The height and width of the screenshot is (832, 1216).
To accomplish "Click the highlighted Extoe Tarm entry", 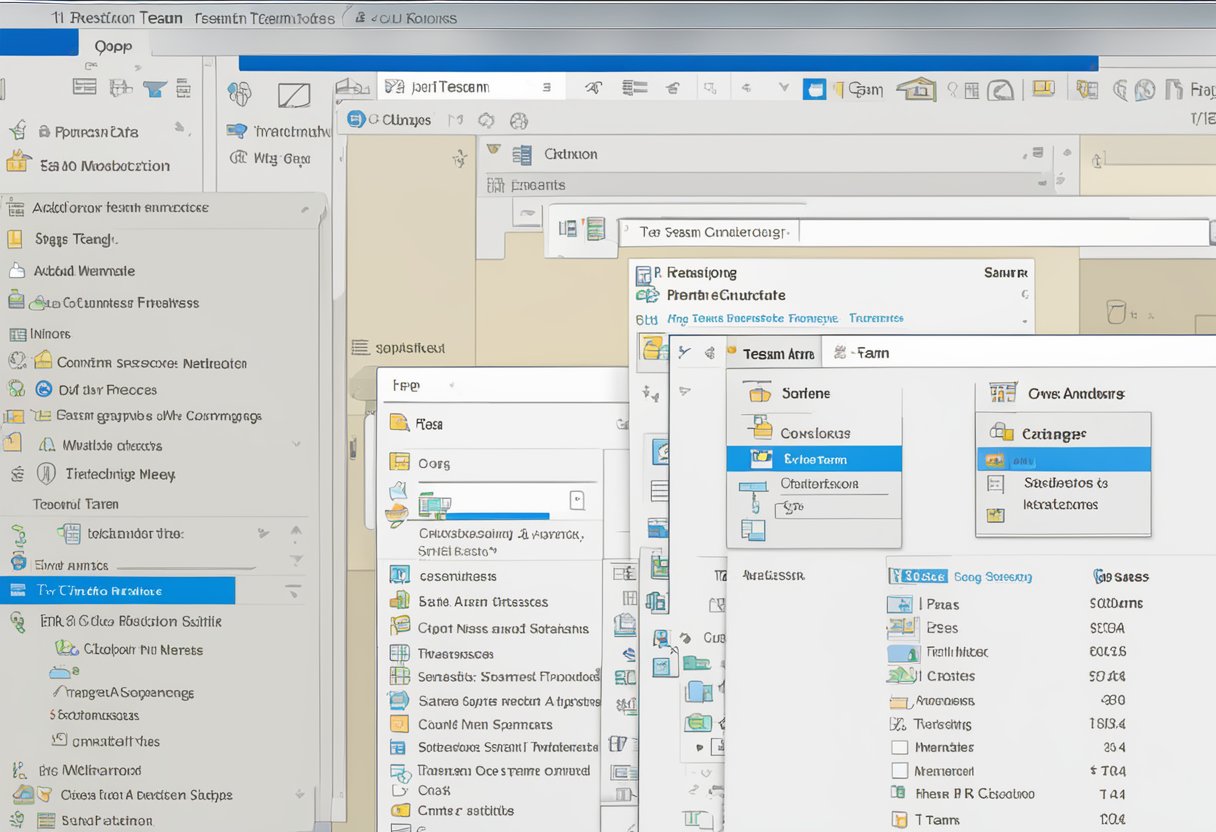I will point(815,459).
